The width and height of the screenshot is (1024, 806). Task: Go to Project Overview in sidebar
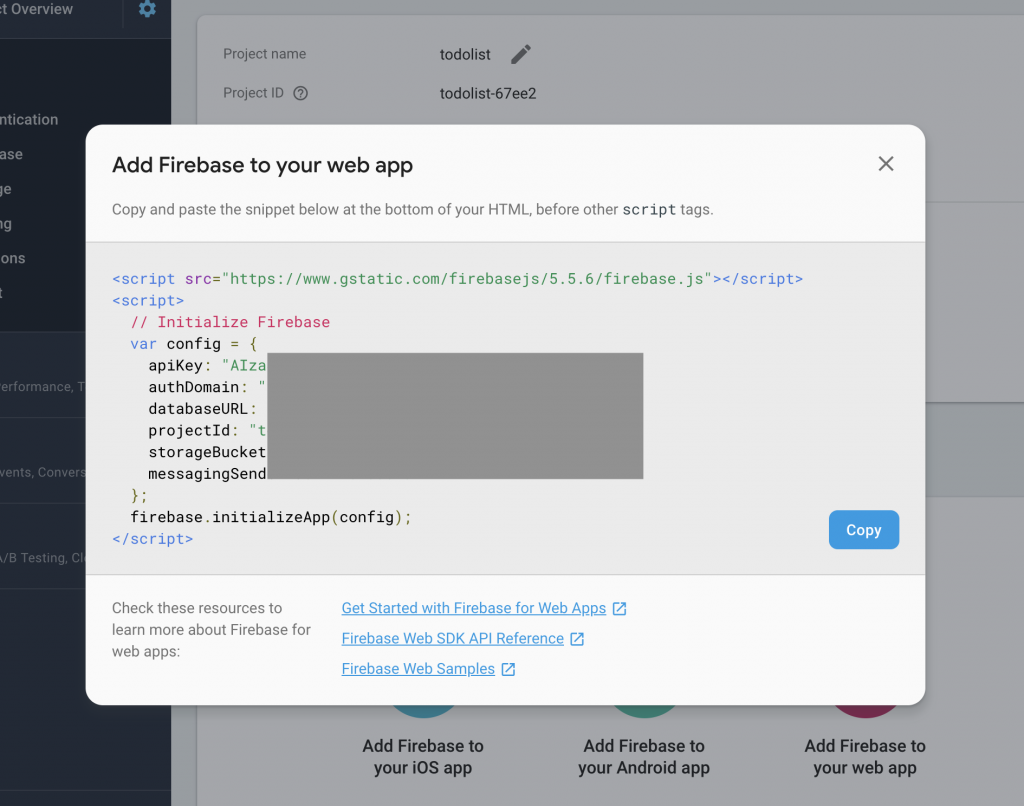pyautogui.click(x=40, y=10)
